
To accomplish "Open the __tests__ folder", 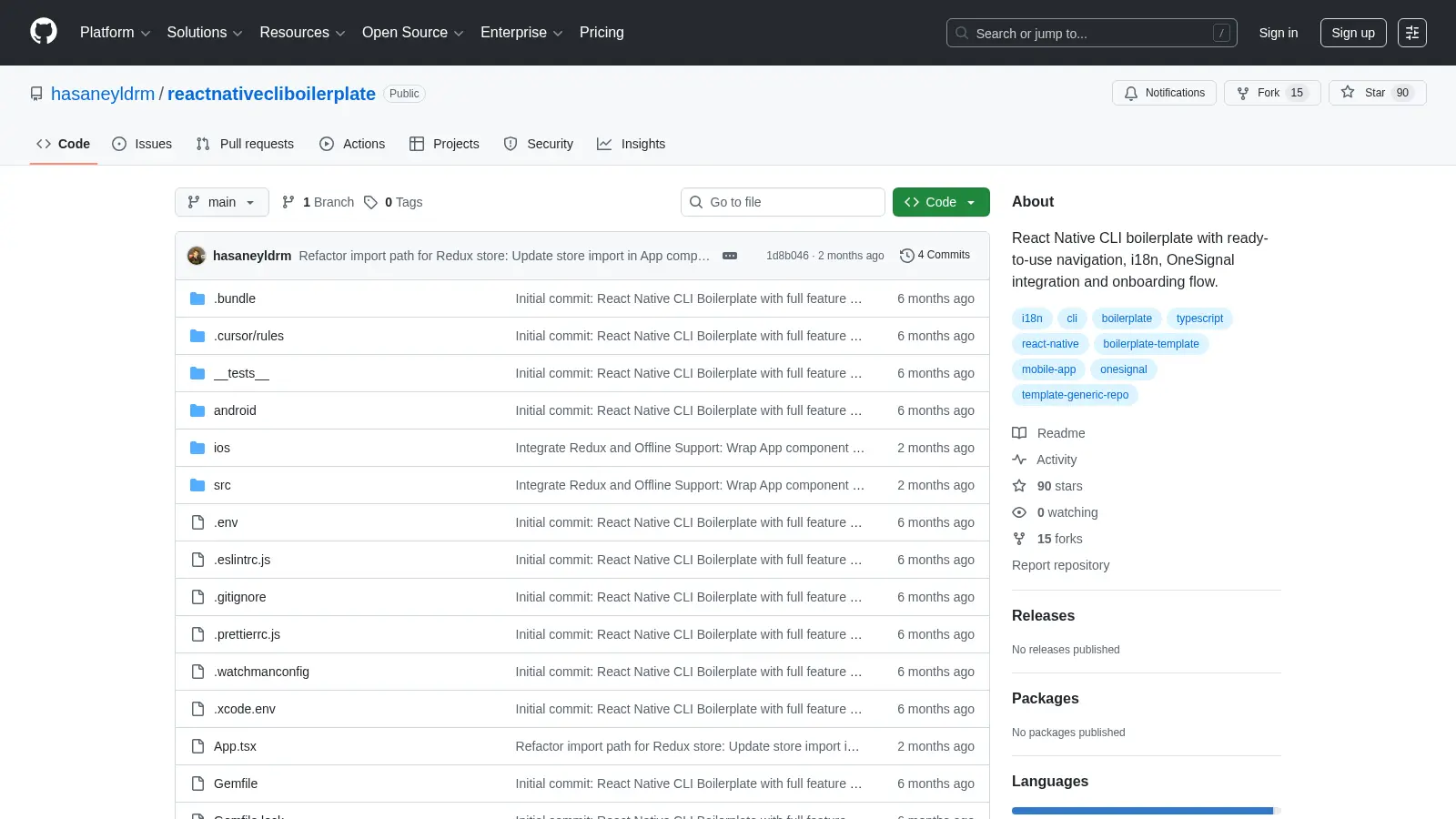I will point(241,373).
